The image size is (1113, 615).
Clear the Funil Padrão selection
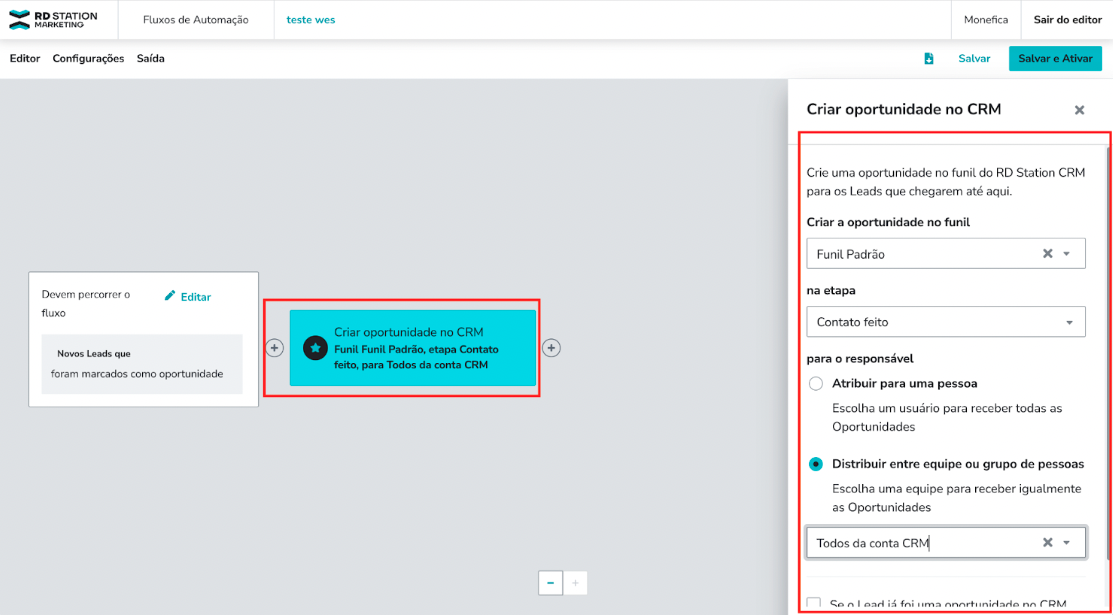pyautogui.click(x=1047, y=254)
